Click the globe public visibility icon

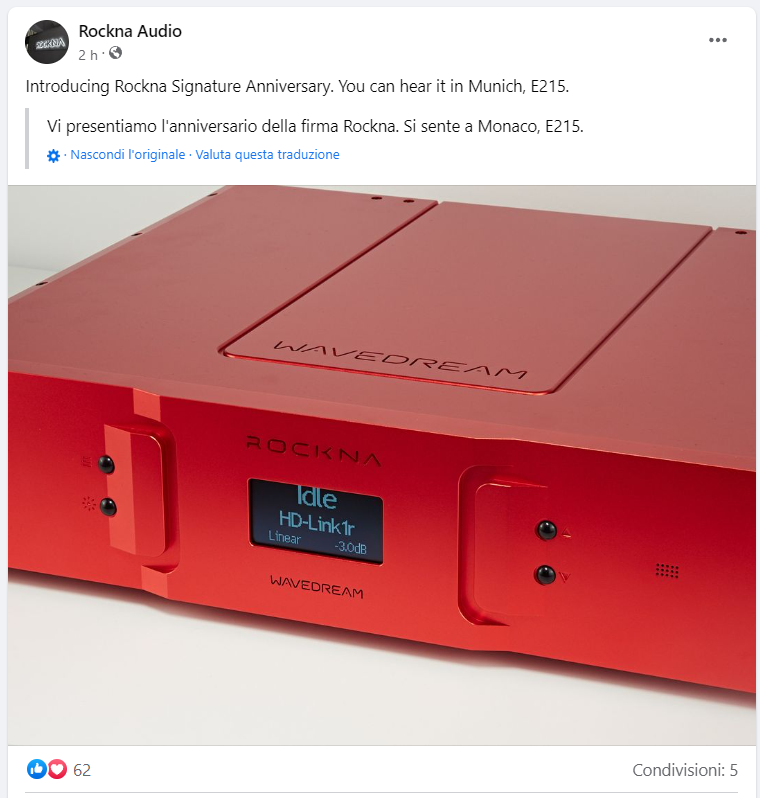[116, 53]
